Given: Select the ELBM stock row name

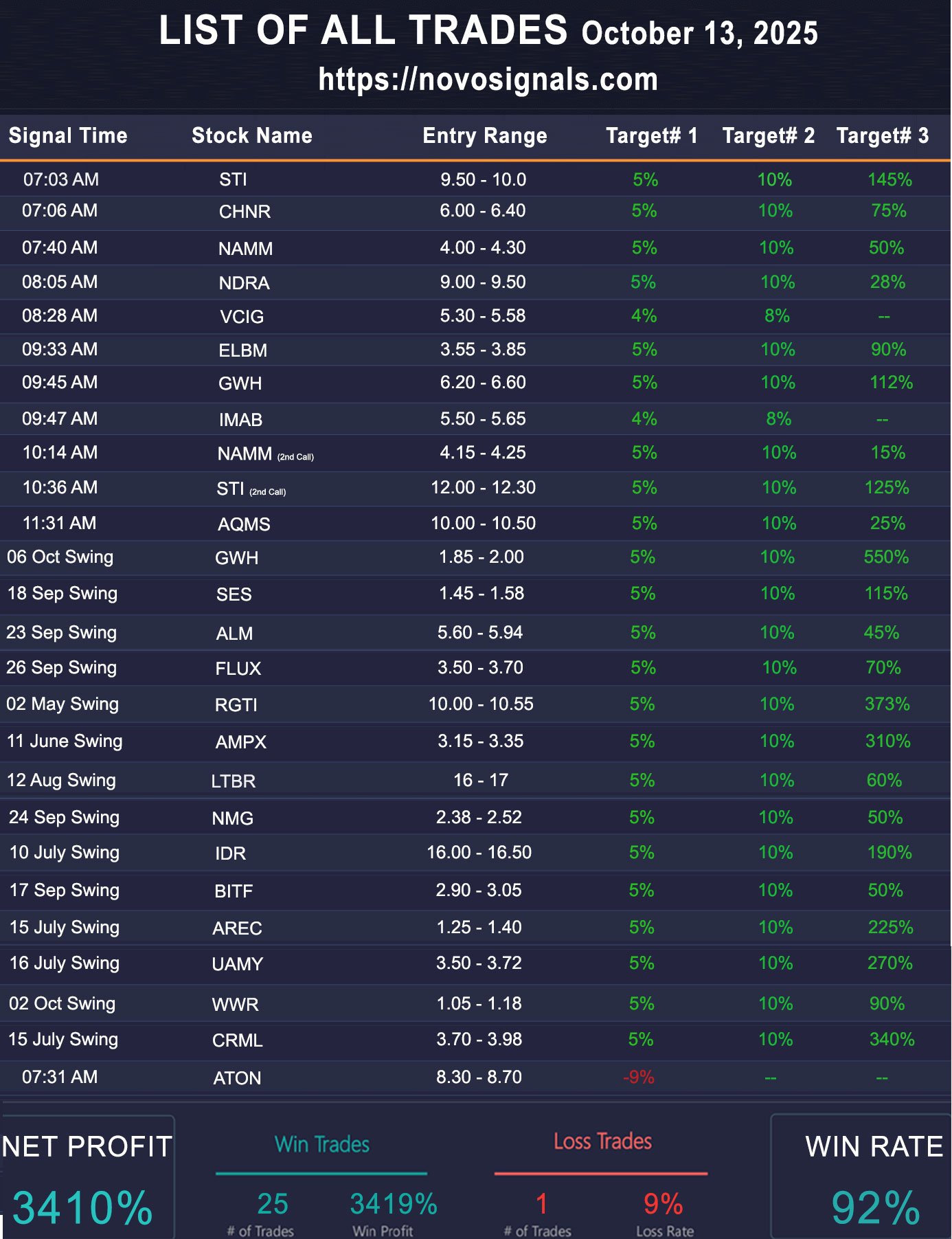Looking at the screenshot, I should click(242, 350).
